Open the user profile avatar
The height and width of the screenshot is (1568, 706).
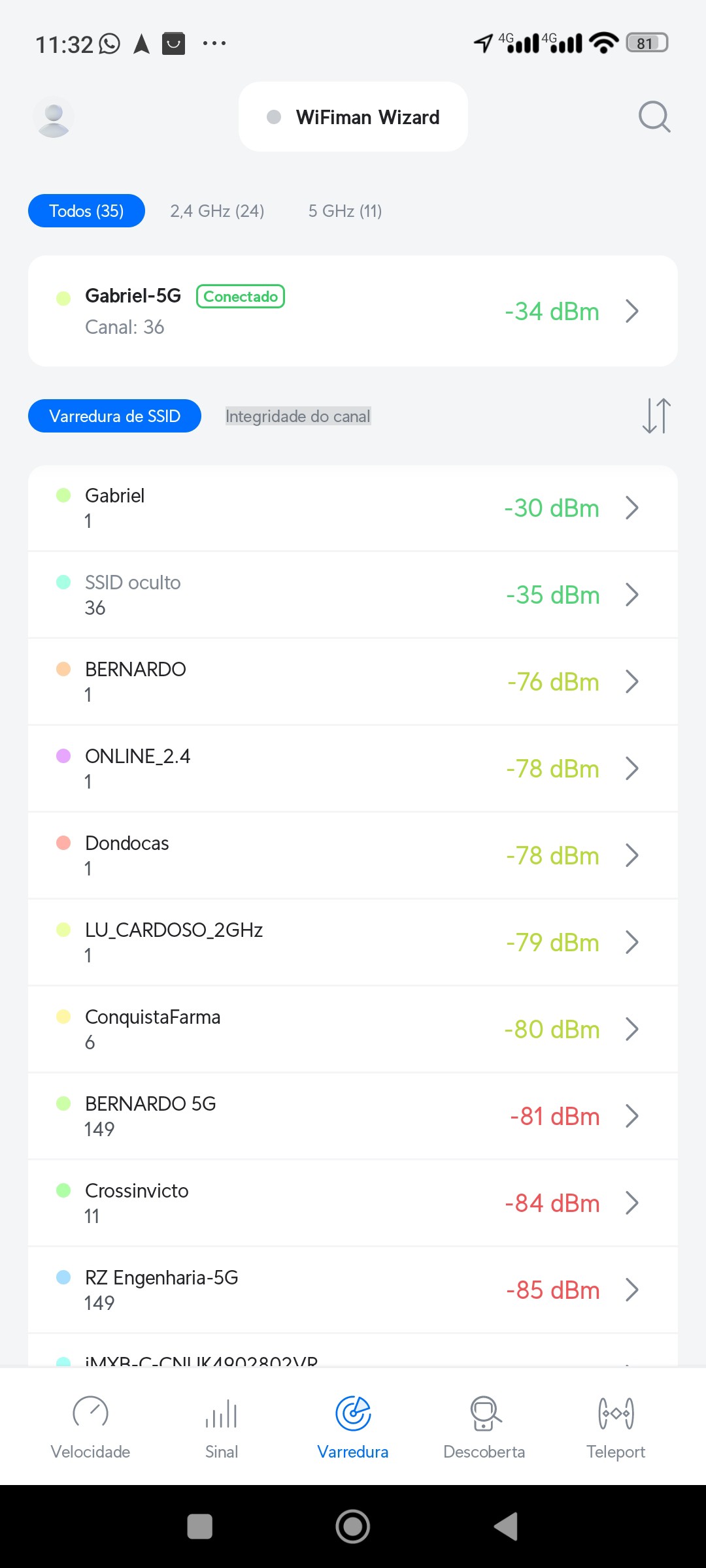(x=54, y=118)
